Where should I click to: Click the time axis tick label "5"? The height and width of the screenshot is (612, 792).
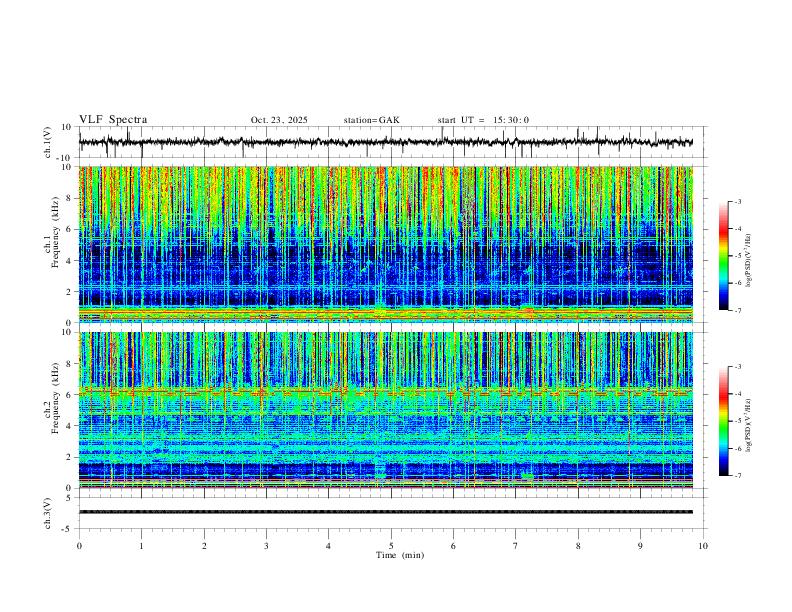391,546
